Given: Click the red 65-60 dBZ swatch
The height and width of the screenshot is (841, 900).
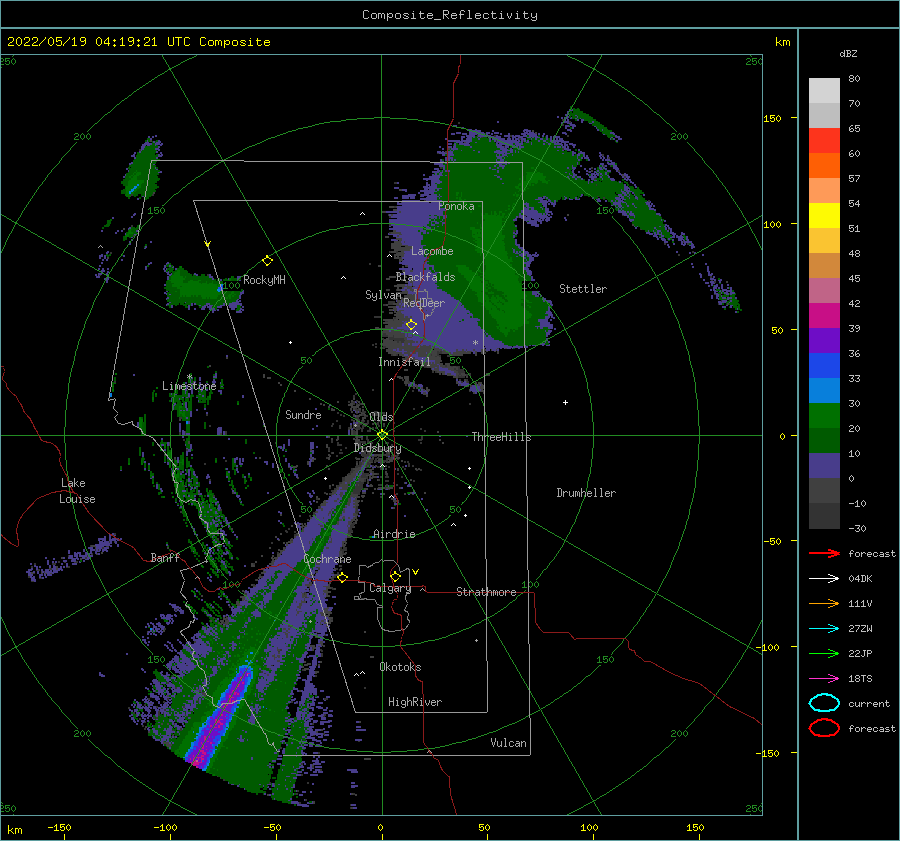Looking at the screenshot, I should tap(824, 141).
